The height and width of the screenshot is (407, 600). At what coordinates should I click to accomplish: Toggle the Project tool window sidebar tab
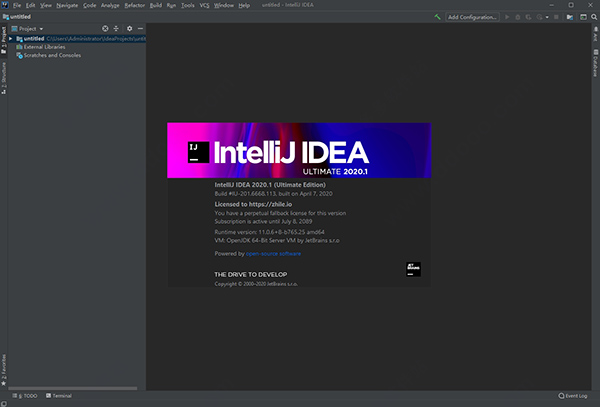tap(3, 40)
